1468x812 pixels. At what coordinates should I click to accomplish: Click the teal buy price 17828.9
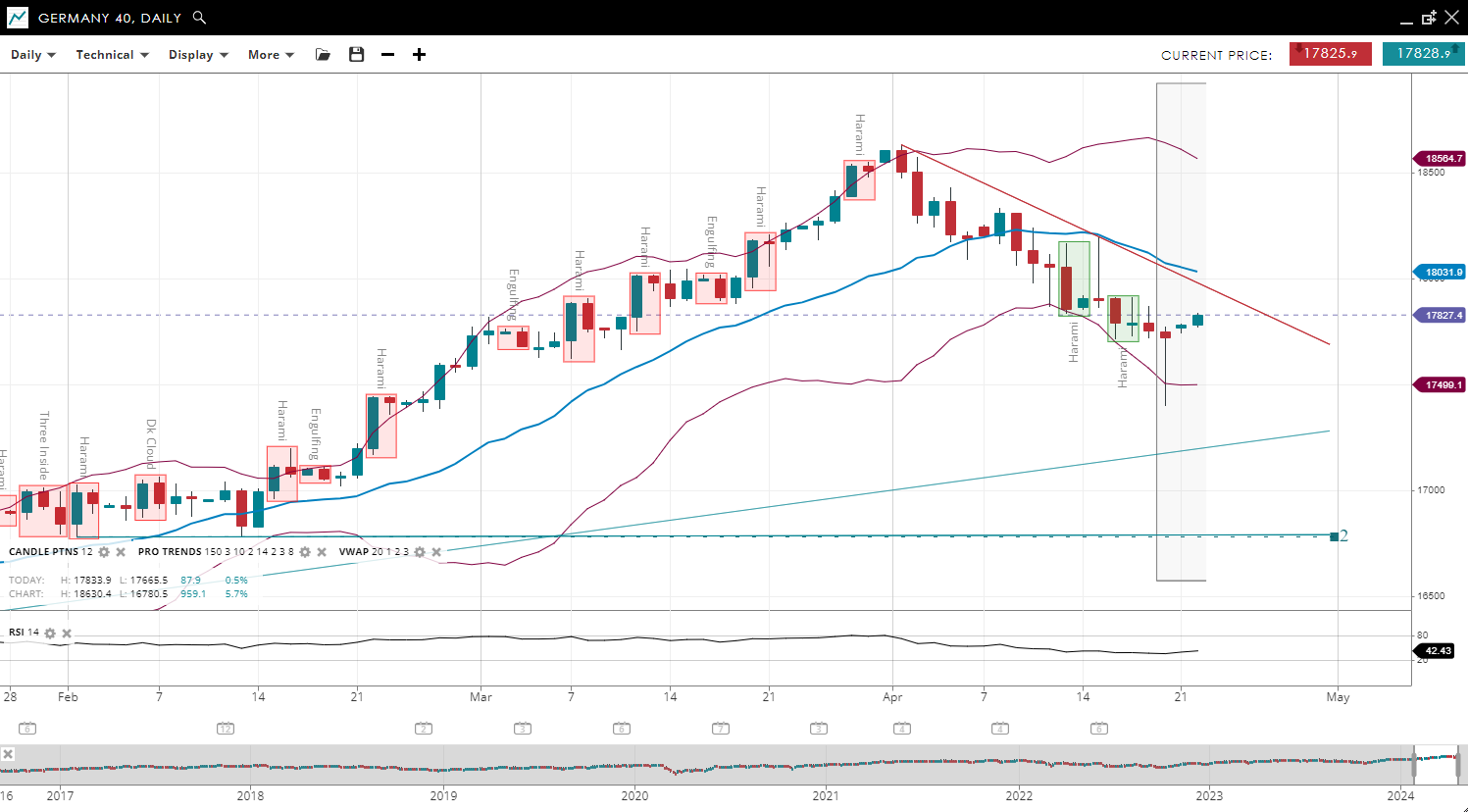pos(1423,54)
